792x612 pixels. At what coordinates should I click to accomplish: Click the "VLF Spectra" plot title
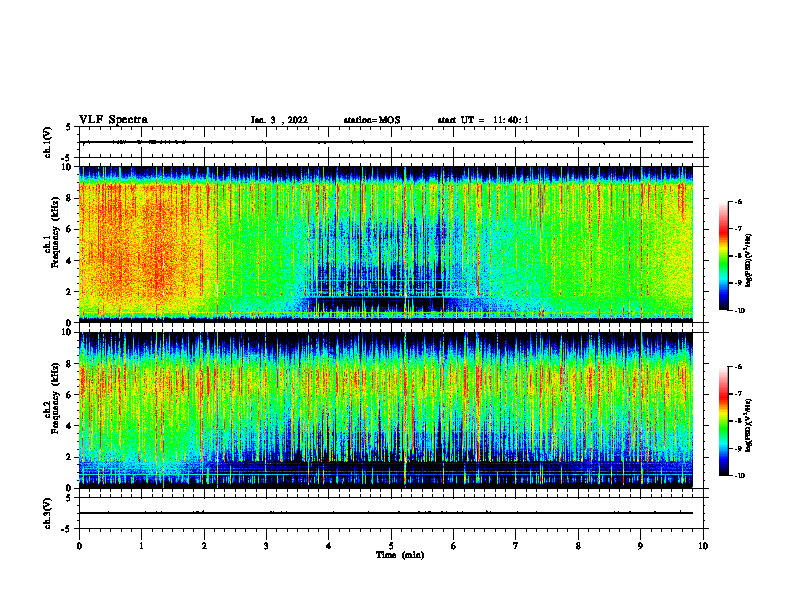[113, 120]
